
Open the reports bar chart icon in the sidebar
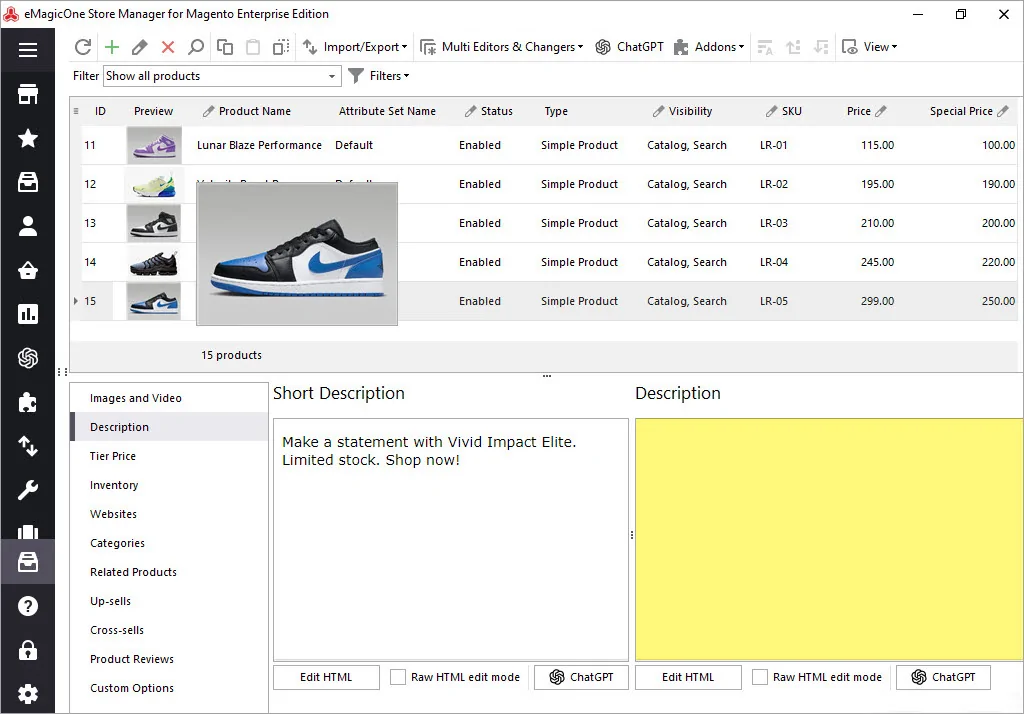click(x=27, y=314)
